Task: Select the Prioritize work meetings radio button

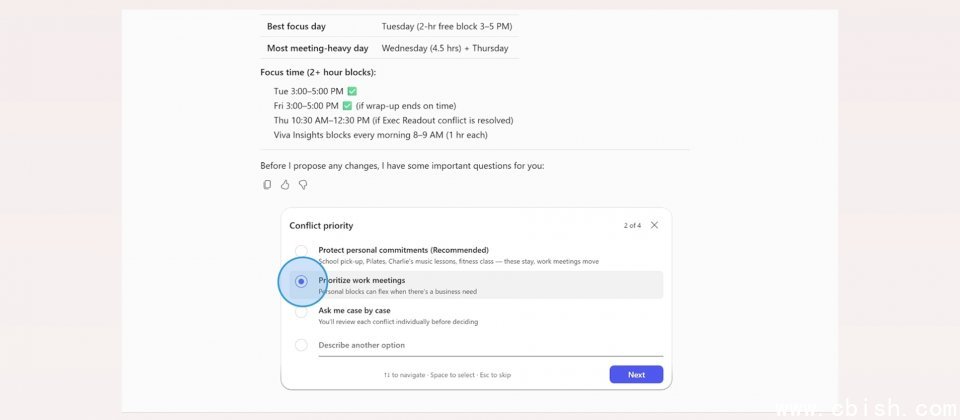Action: pyautogui.click(x=301, y=282)
